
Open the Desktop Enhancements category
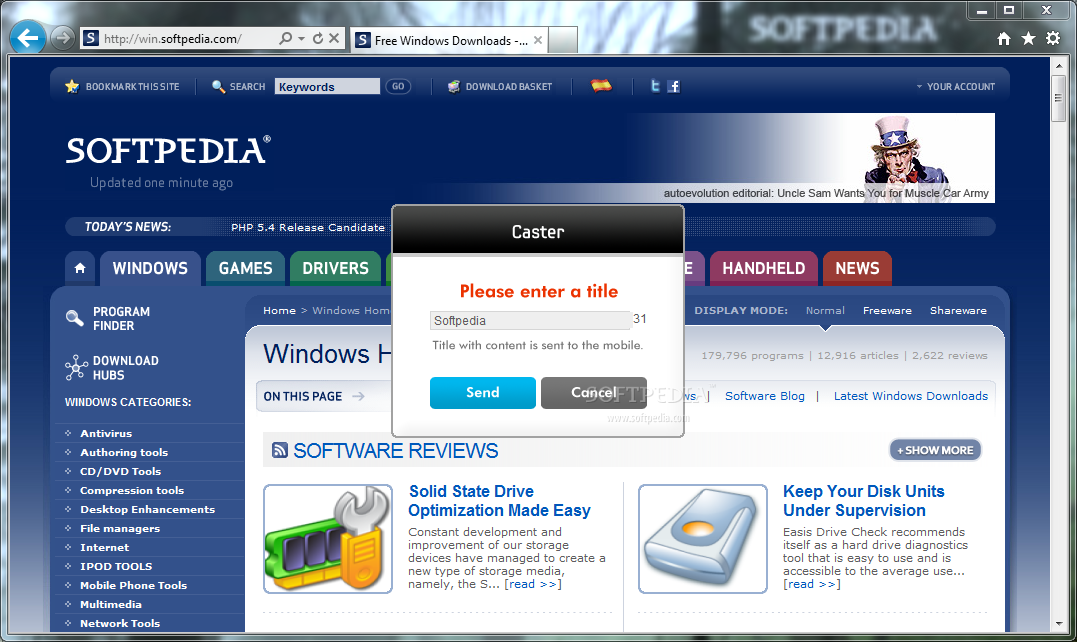[x=147, y=509]
